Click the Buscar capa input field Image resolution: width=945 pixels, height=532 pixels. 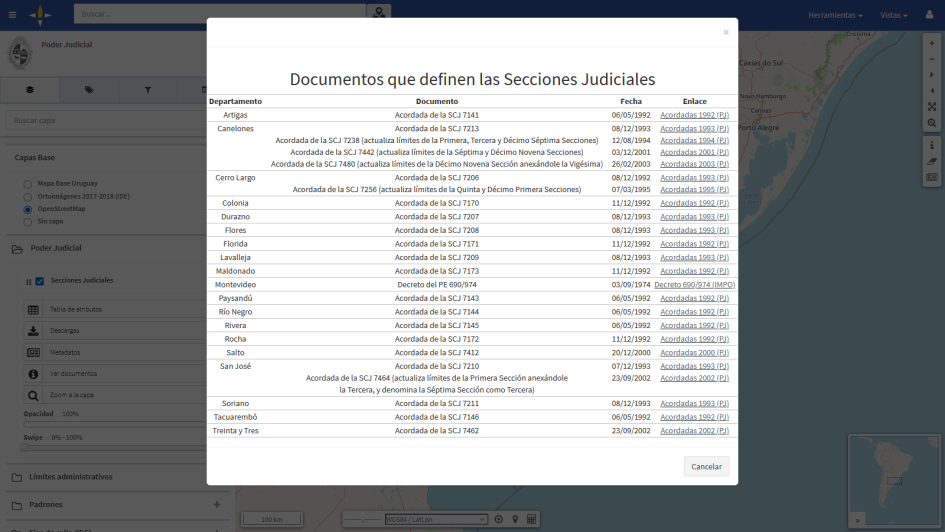point(107,120)
